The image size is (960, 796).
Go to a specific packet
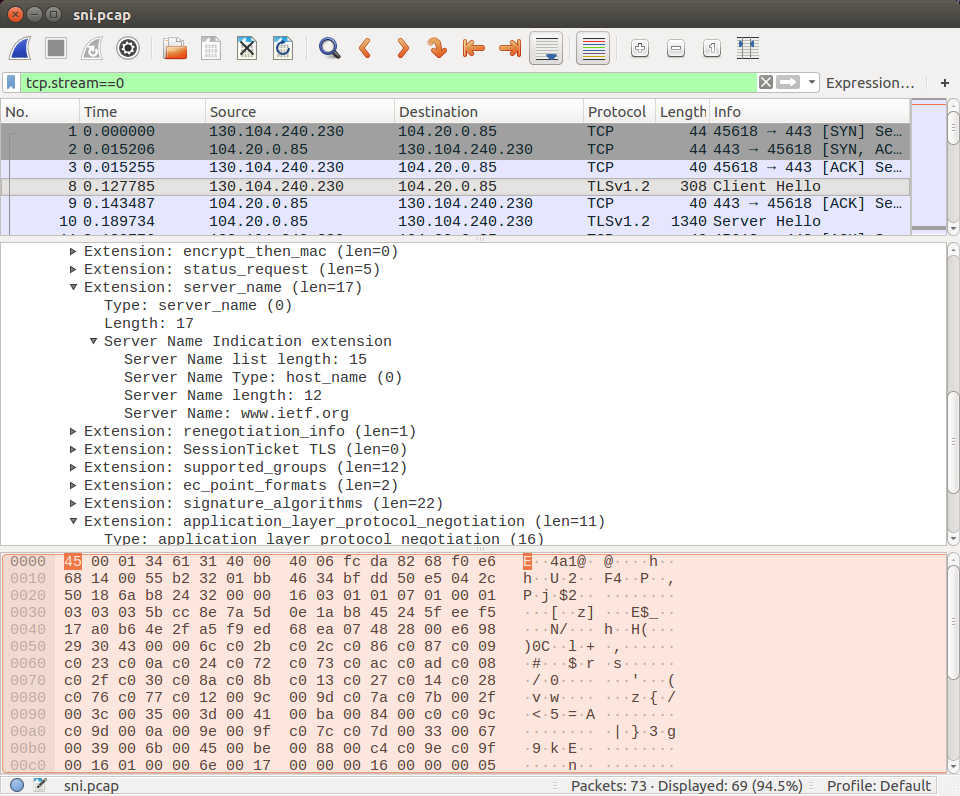437,48
